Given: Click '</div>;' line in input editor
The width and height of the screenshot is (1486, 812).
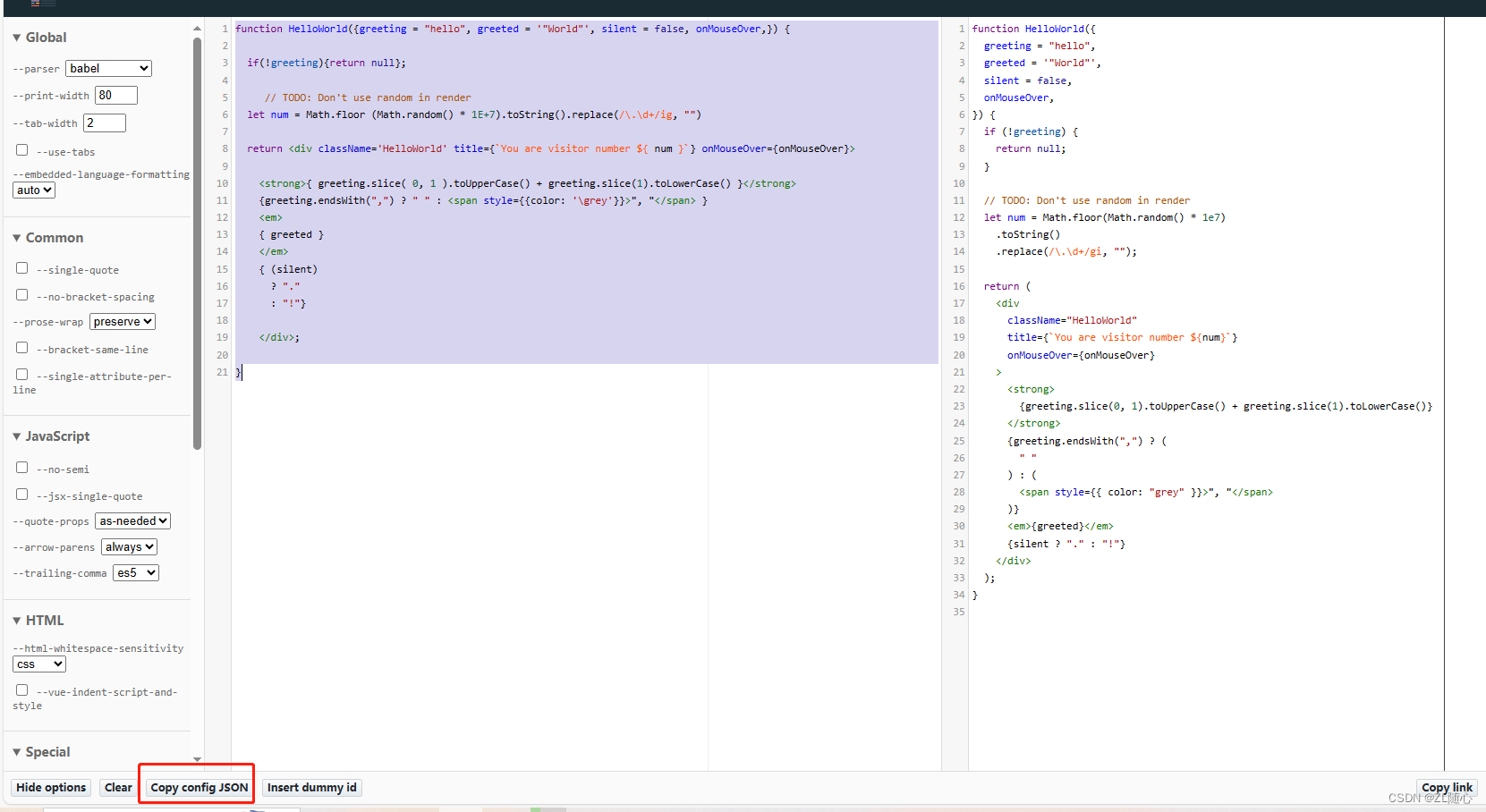Looking at the screenshot, I should pos(279,338).
